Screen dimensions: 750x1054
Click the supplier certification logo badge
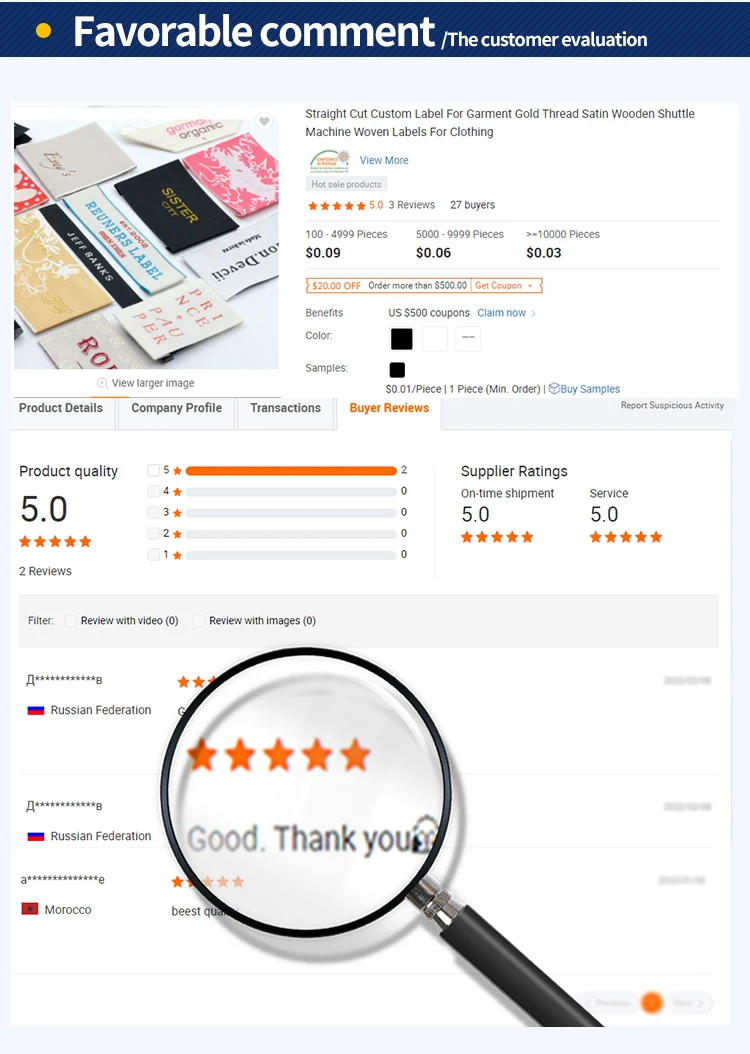pos(330,161)
